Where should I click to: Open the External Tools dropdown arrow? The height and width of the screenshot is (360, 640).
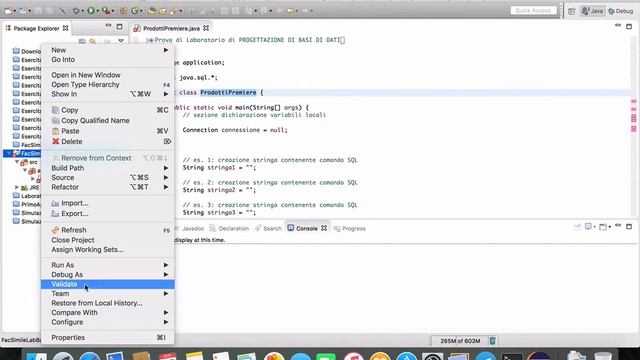[x=113, y=11]
